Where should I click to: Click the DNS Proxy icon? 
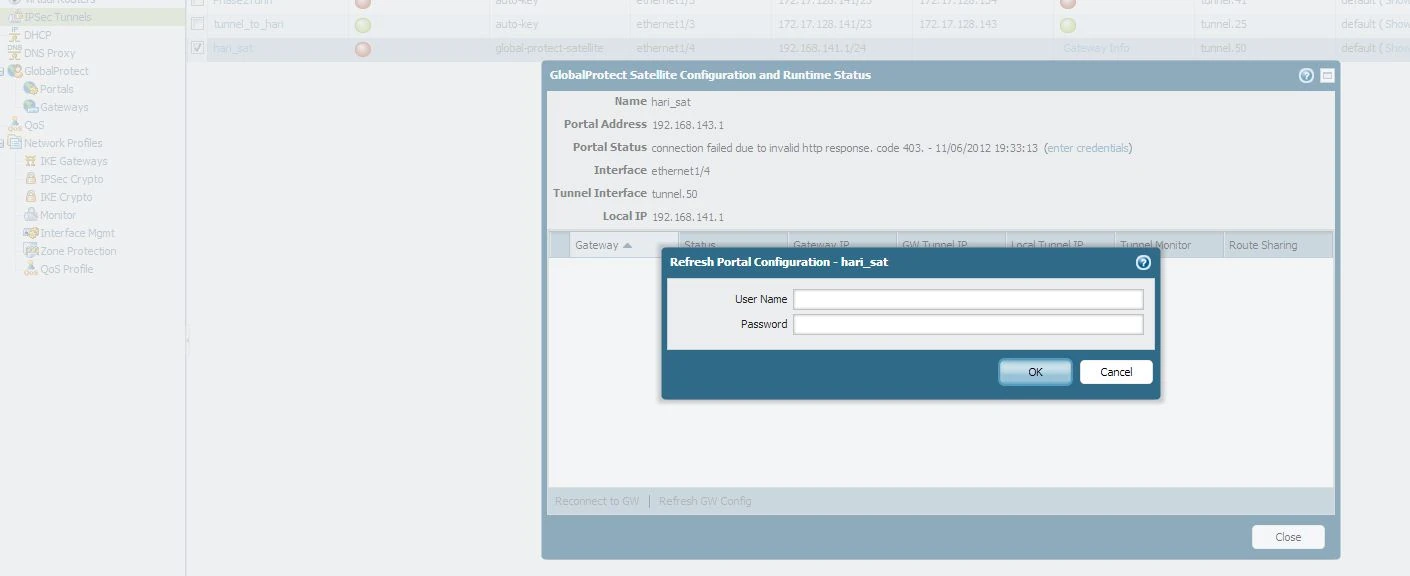[14, 53]
